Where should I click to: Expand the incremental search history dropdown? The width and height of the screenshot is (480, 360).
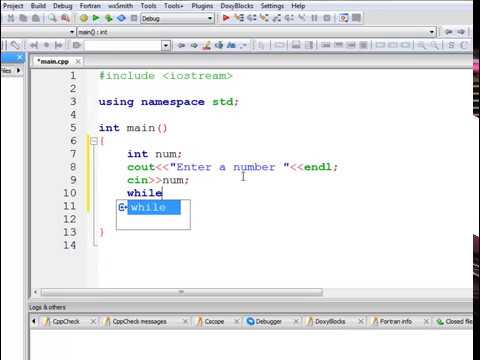coord(166,45)
